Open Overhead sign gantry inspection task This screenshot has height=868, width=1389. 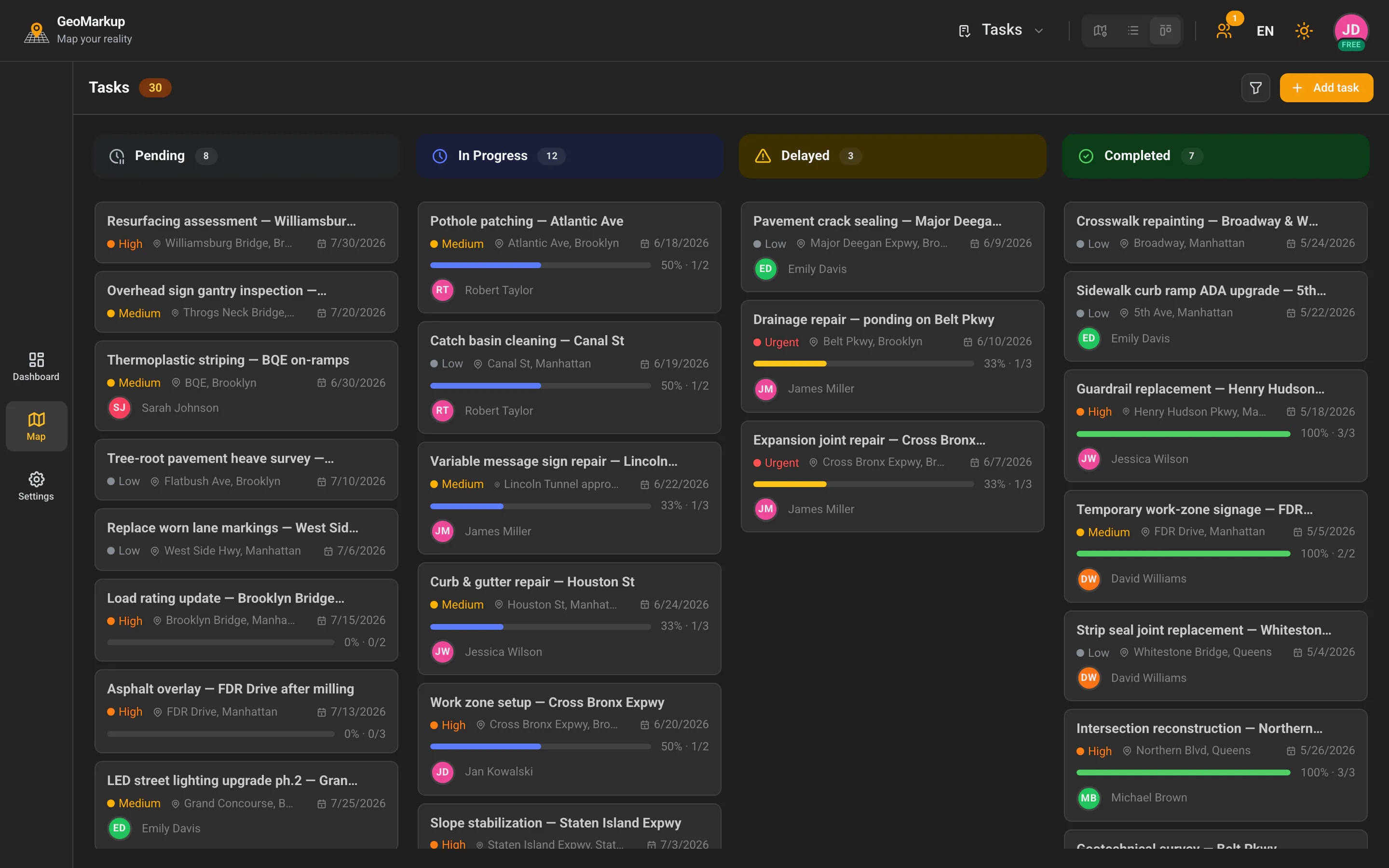pos(246,301)
